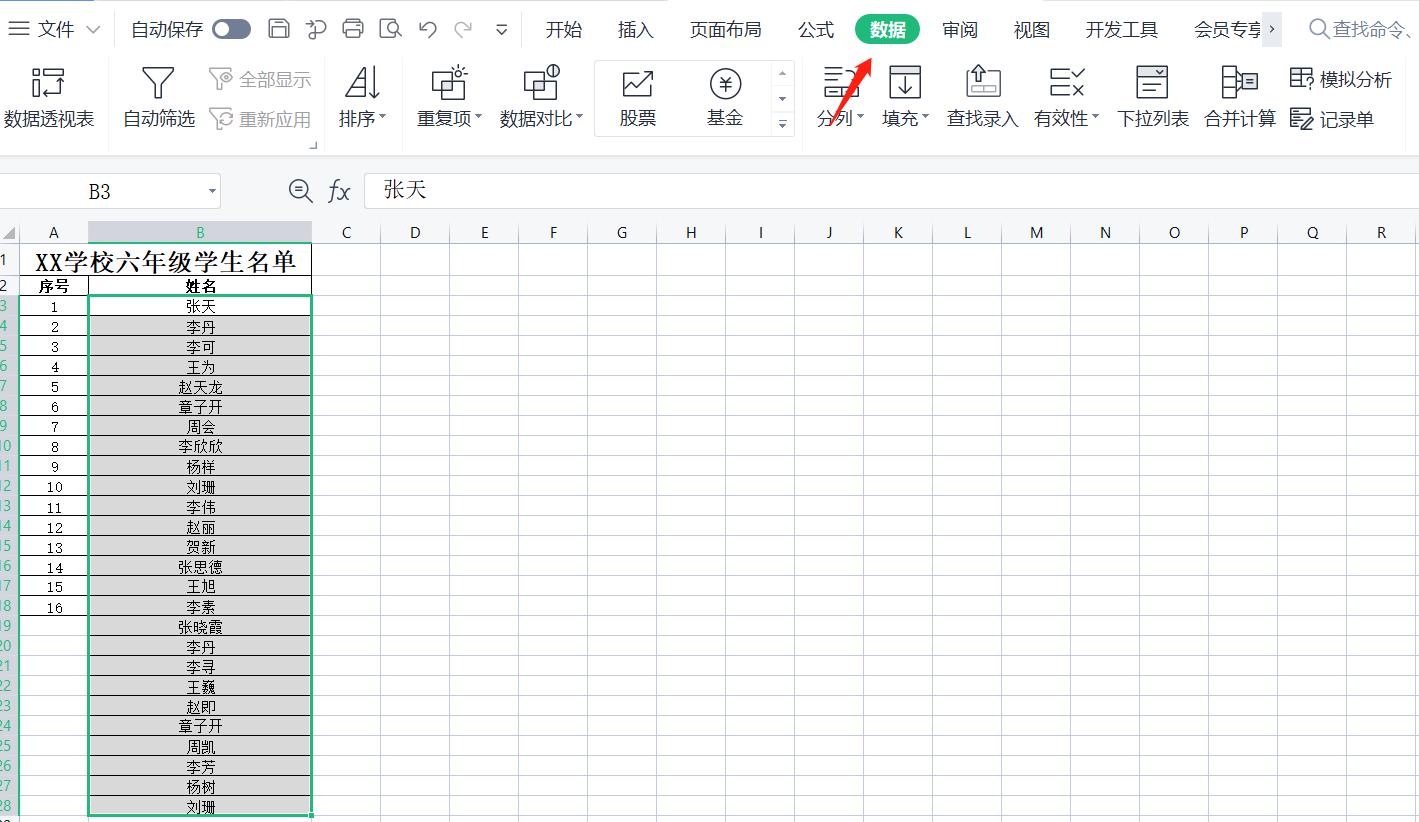Image resolution: width=1419 pixels, height=822 pixels.
Task: Select the 自动筛选 (AutoFilter) tool
Action: (x=157, y=97)
